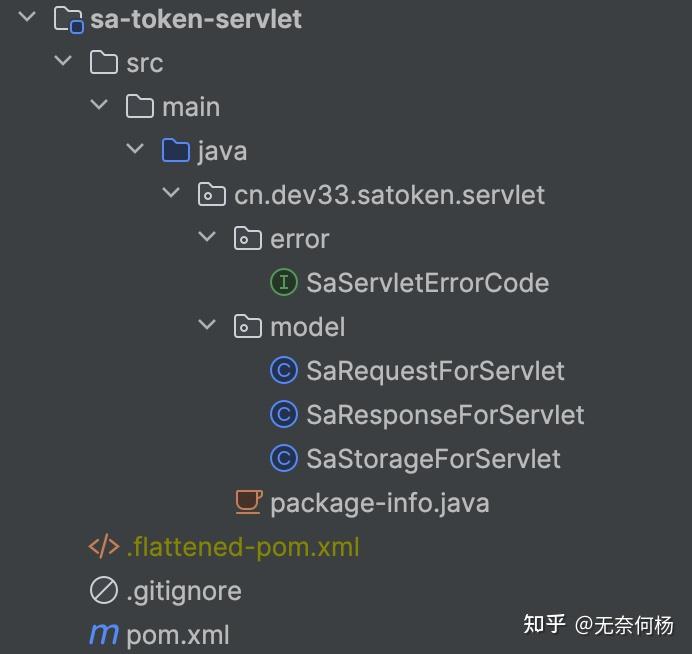Select the SaServletErrorCode file

[427, 283]
